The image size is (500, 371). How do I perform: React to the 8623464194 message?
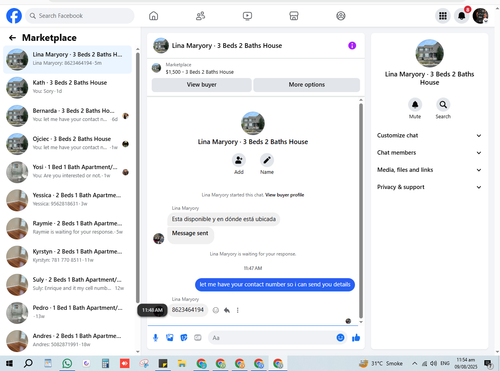(x=216, y=310)
